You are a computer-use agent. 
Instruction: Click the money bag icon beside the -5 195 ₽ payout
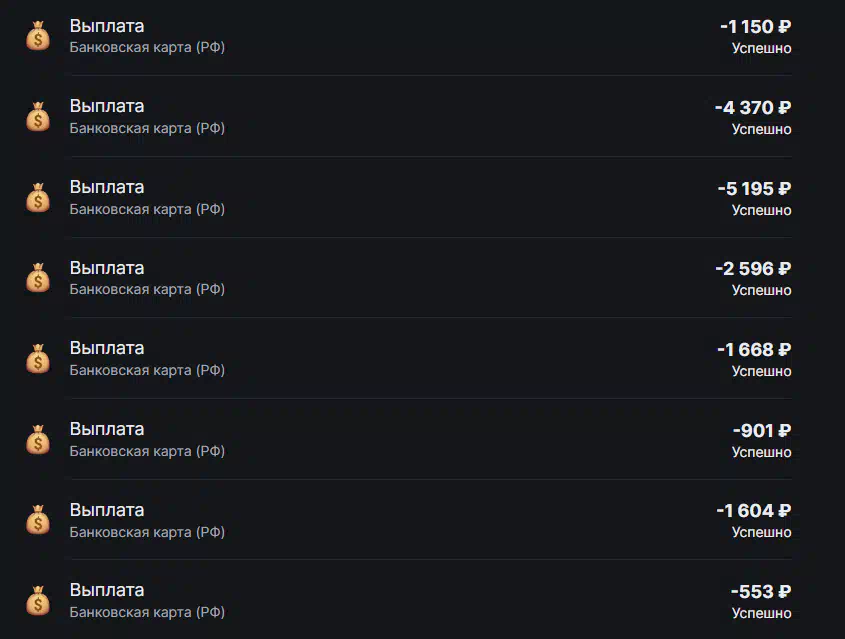[38, 198]
